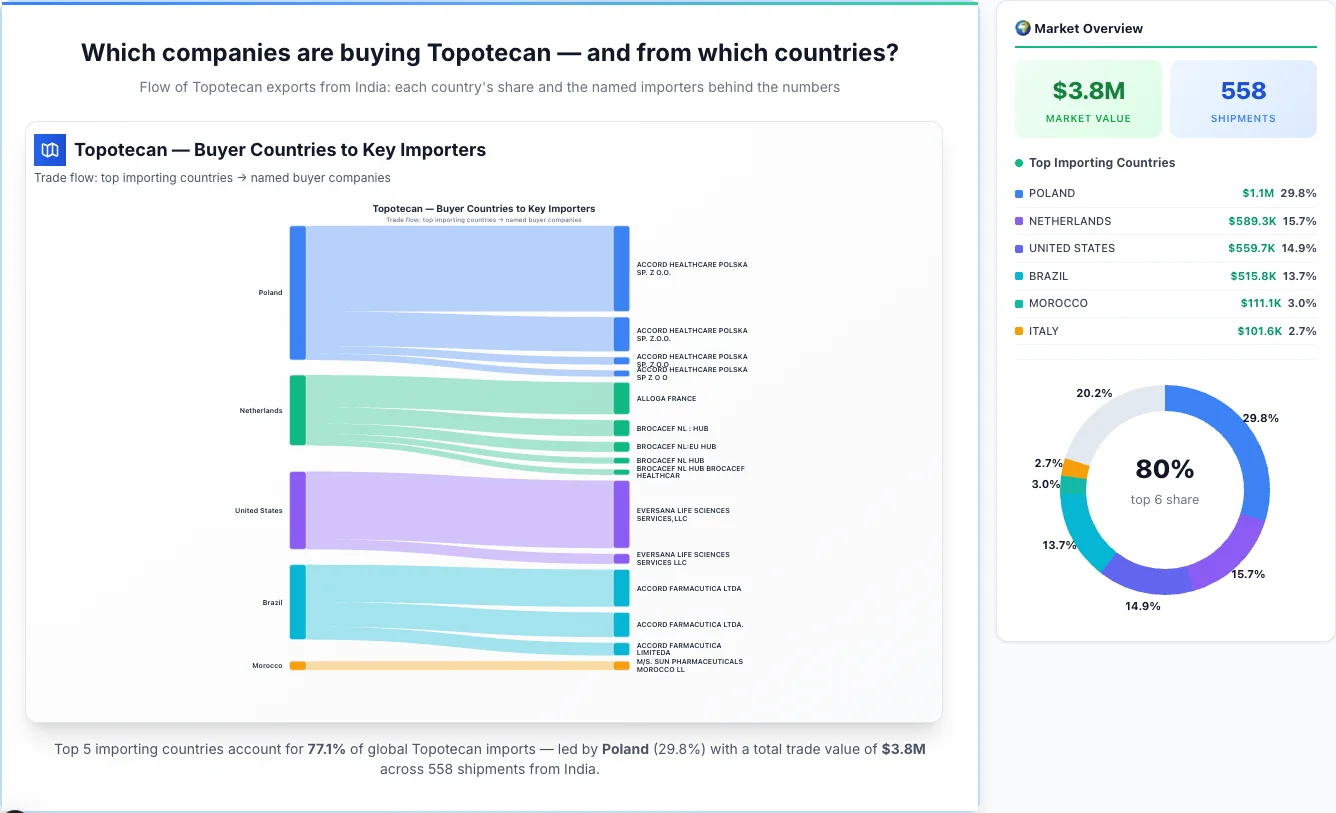Select the Netherlands node bar in the flow chart
The height and width of the screenshot is (813, 1336).
(x=296, y=410)
